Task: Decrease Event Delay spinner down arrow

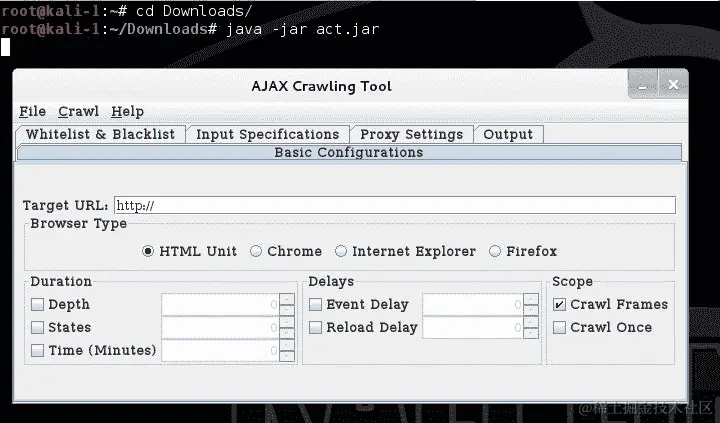Action: click(x=531, y=310)
